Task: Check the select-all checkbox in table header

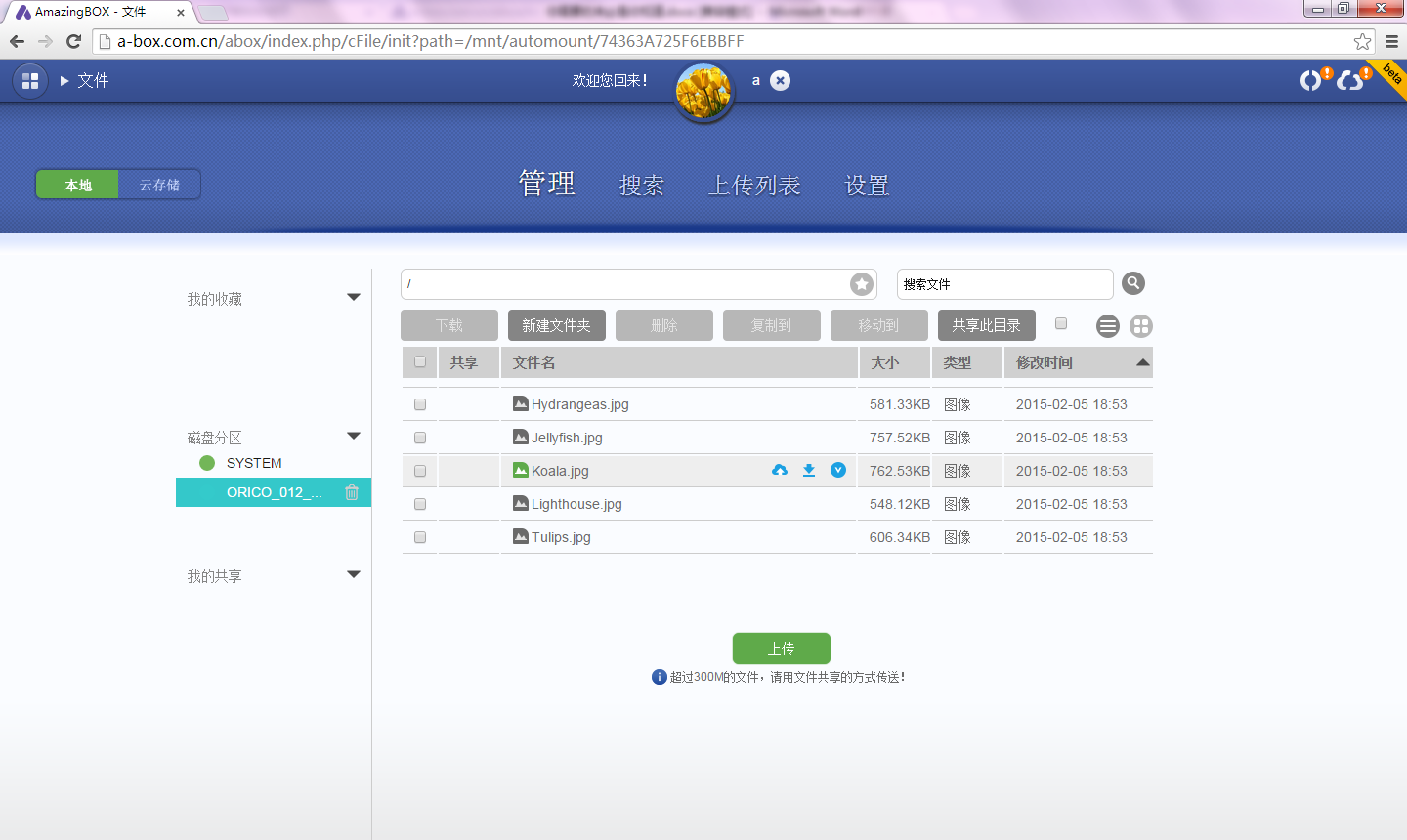Action: tap(420, 362)
